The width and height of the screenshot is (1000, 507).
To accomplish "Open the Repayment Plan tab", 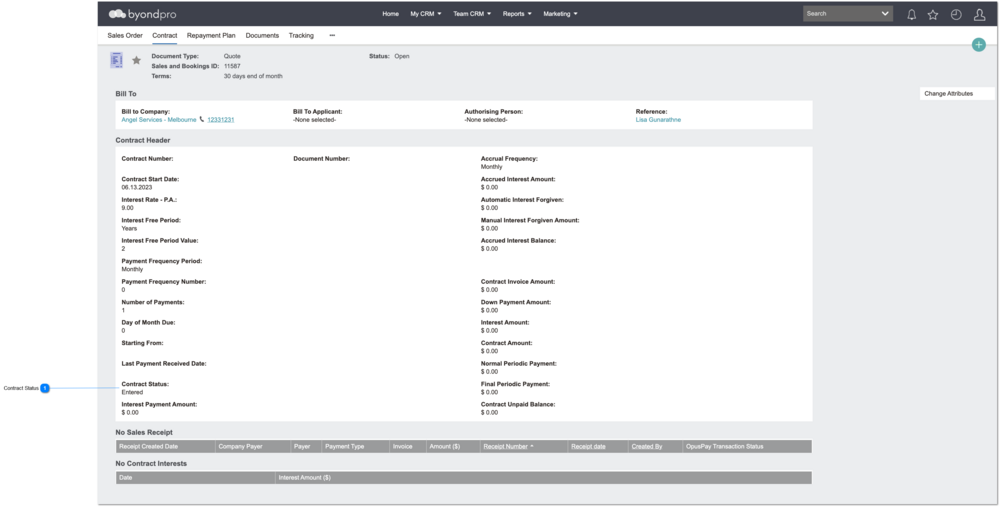I will 211,36.
